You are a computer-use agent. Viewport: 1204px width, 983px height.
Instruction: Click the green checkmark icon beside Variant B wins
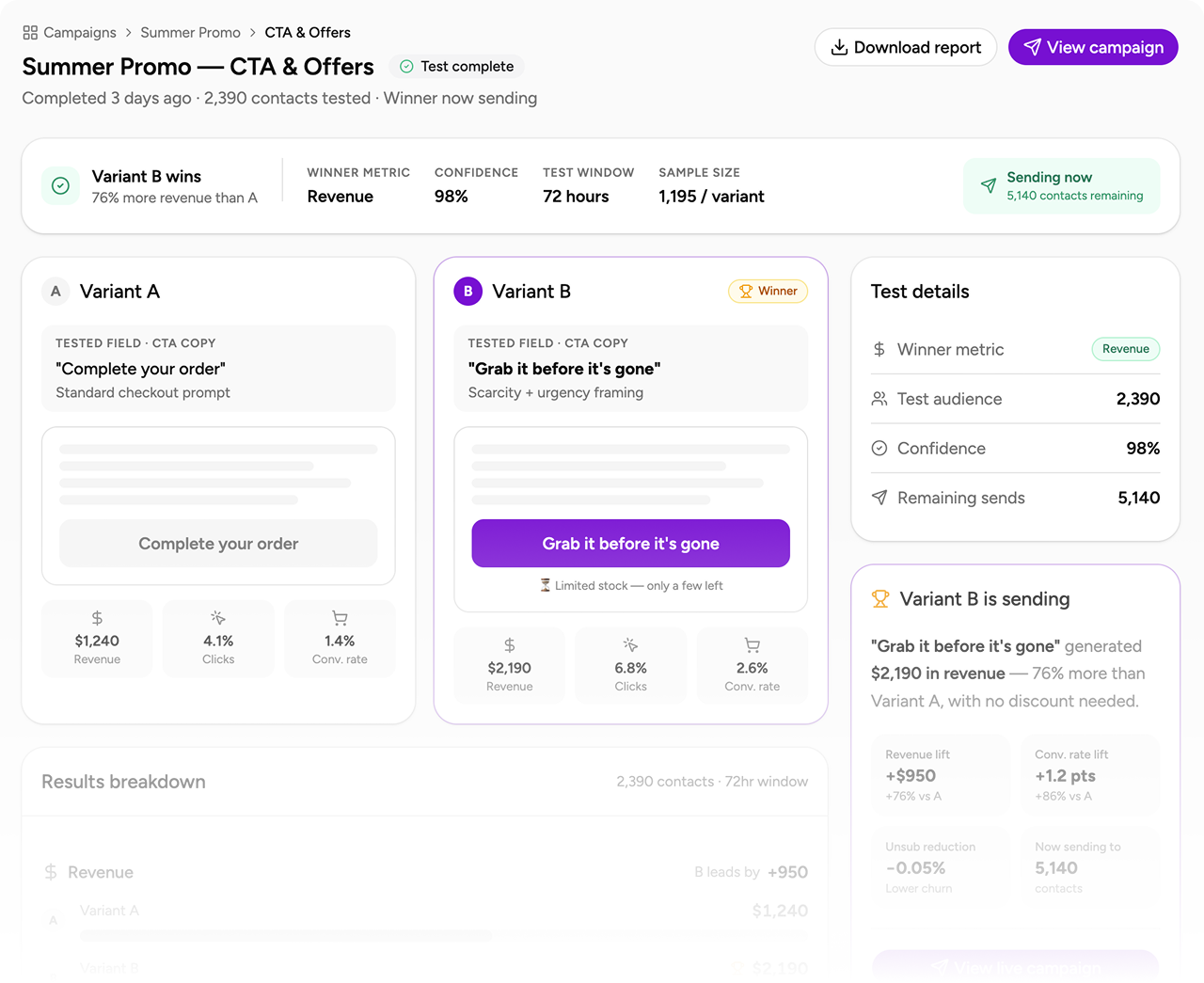(60, 186)
